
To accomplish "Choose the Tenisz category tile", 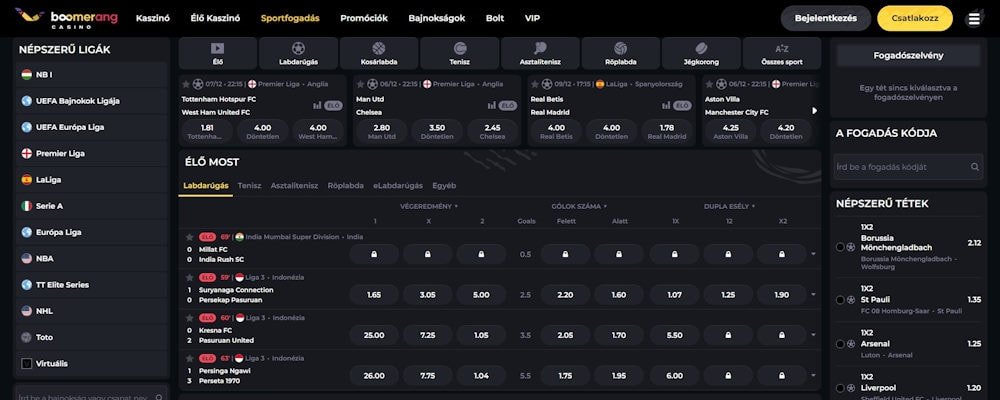I will (459, 53).
